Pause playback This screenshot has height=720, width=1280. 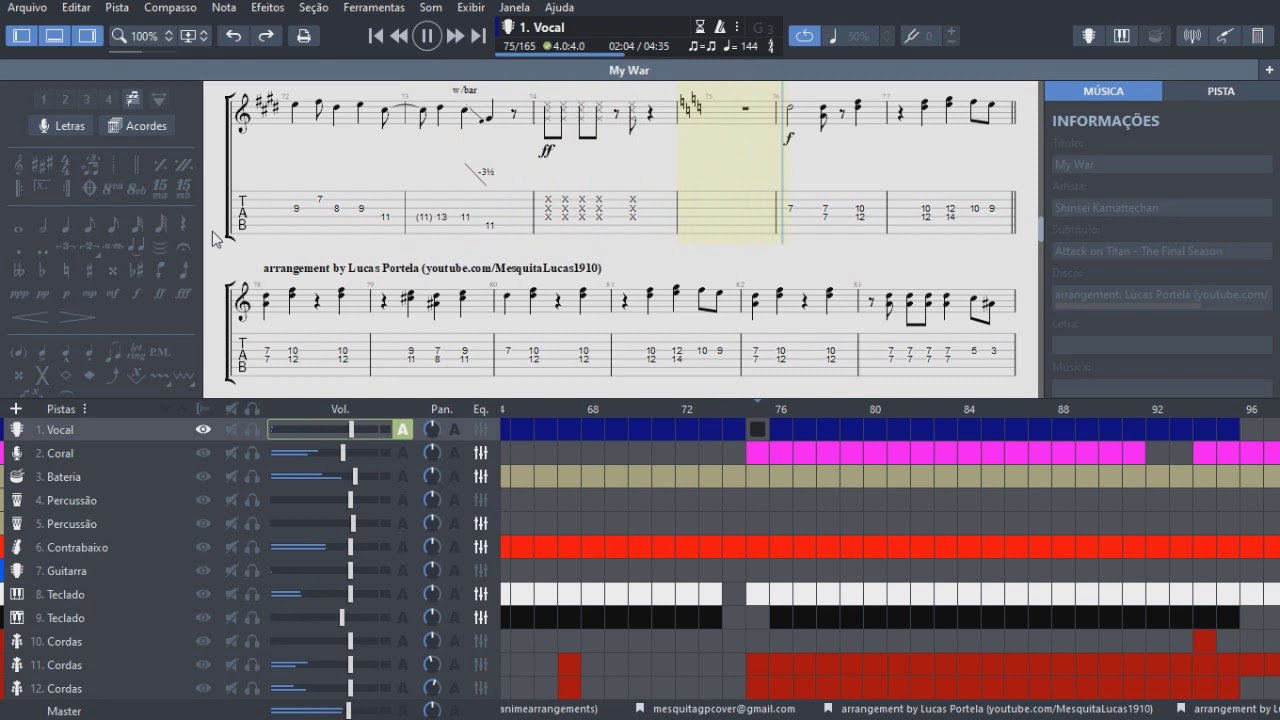point(427,36)
